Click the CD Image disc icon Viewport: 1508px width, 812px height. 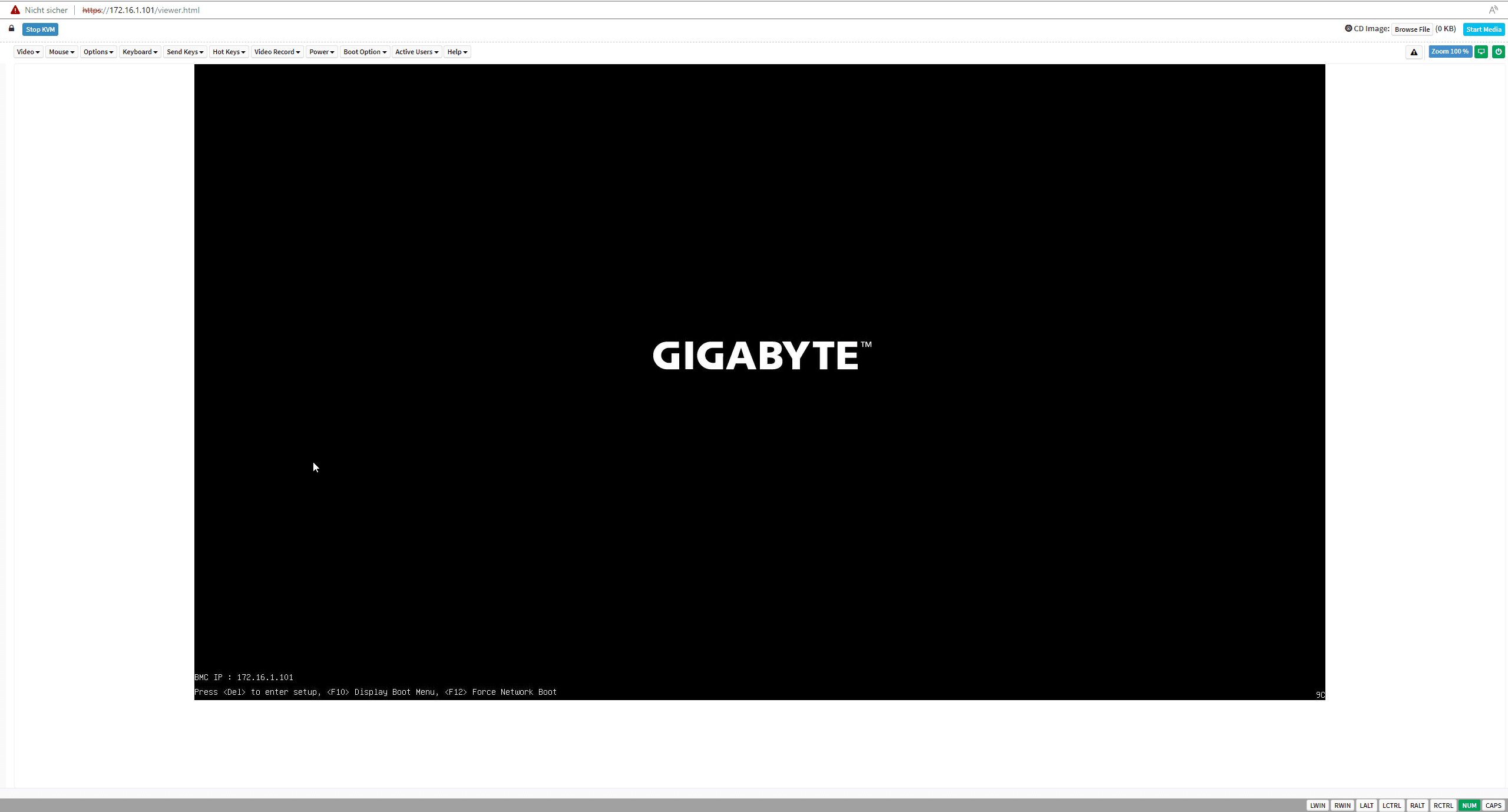(x=1348, y=28)
